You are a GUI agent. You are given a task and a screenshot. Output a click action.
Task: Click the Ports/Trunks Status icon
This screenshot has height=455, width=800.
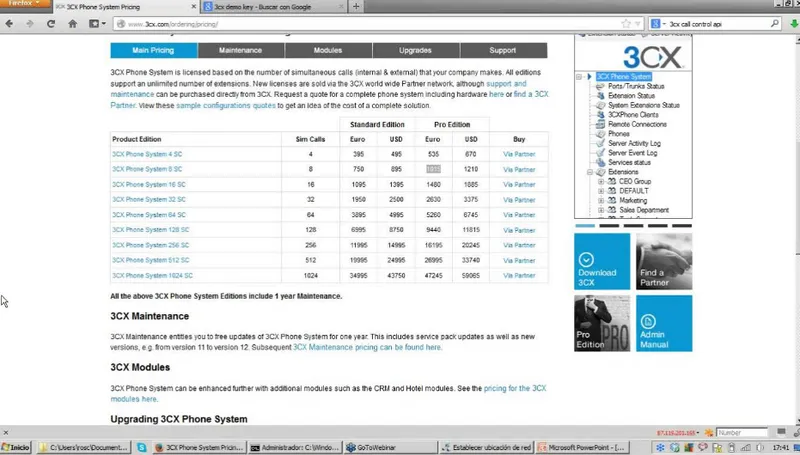click(601, 86)
